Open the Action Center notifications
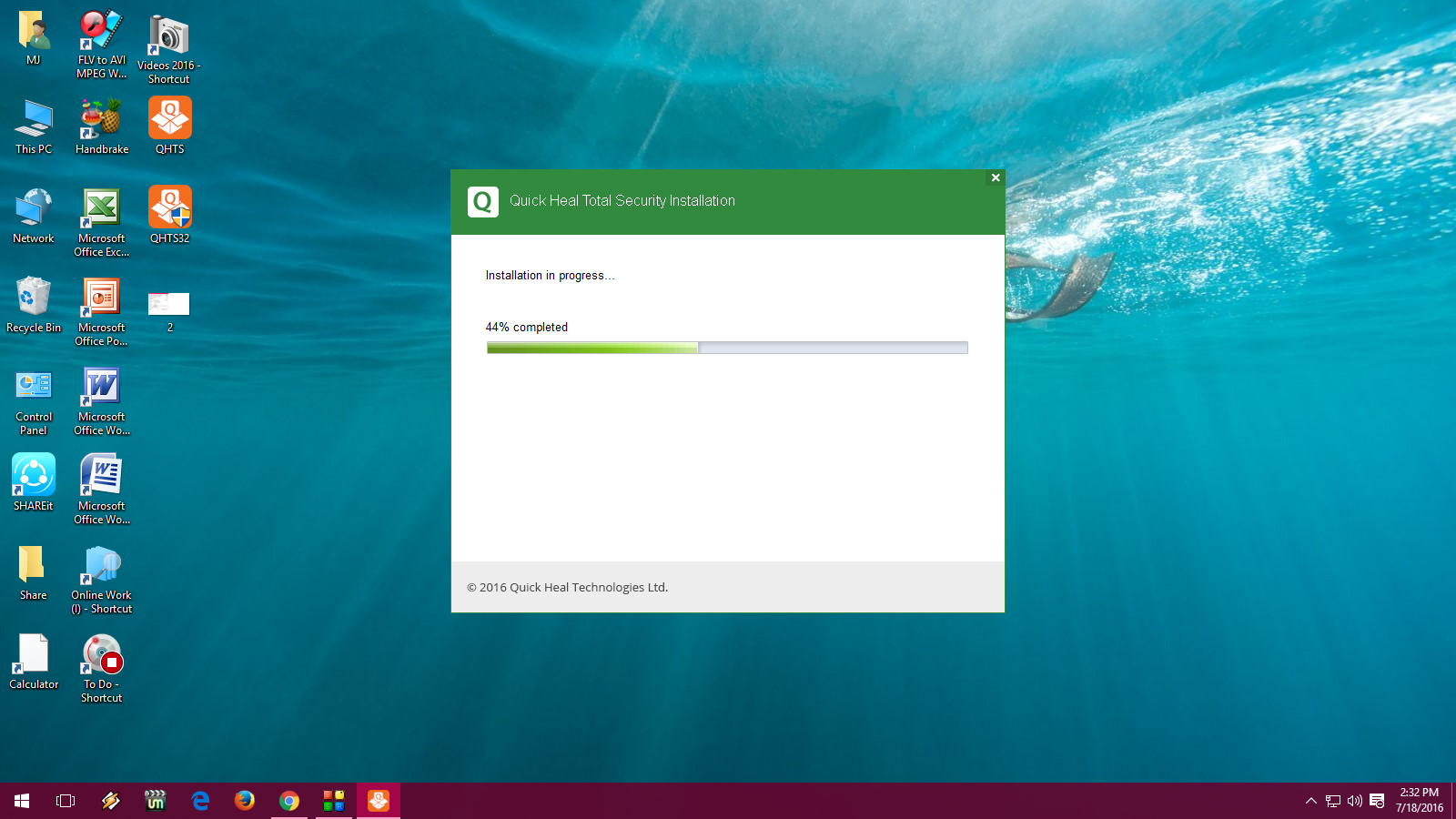 click(x=1377, y=801)
